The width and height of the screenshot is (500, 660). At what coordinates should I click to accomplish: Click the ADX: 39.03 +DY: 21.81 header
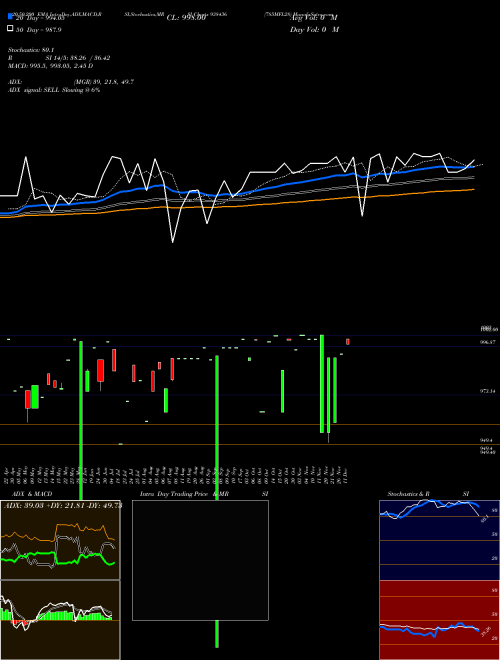click(63, 505)
